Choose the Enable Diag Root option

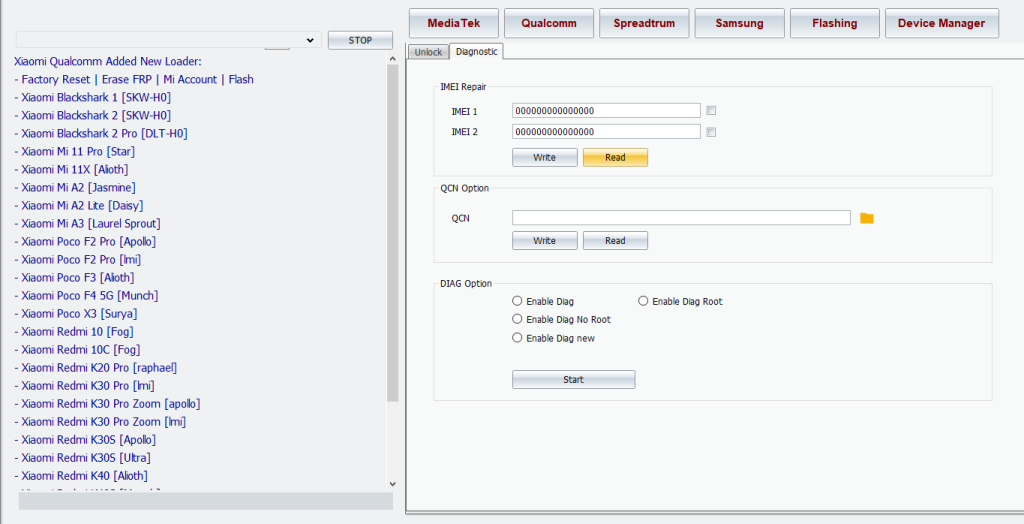tap(643, 301)
